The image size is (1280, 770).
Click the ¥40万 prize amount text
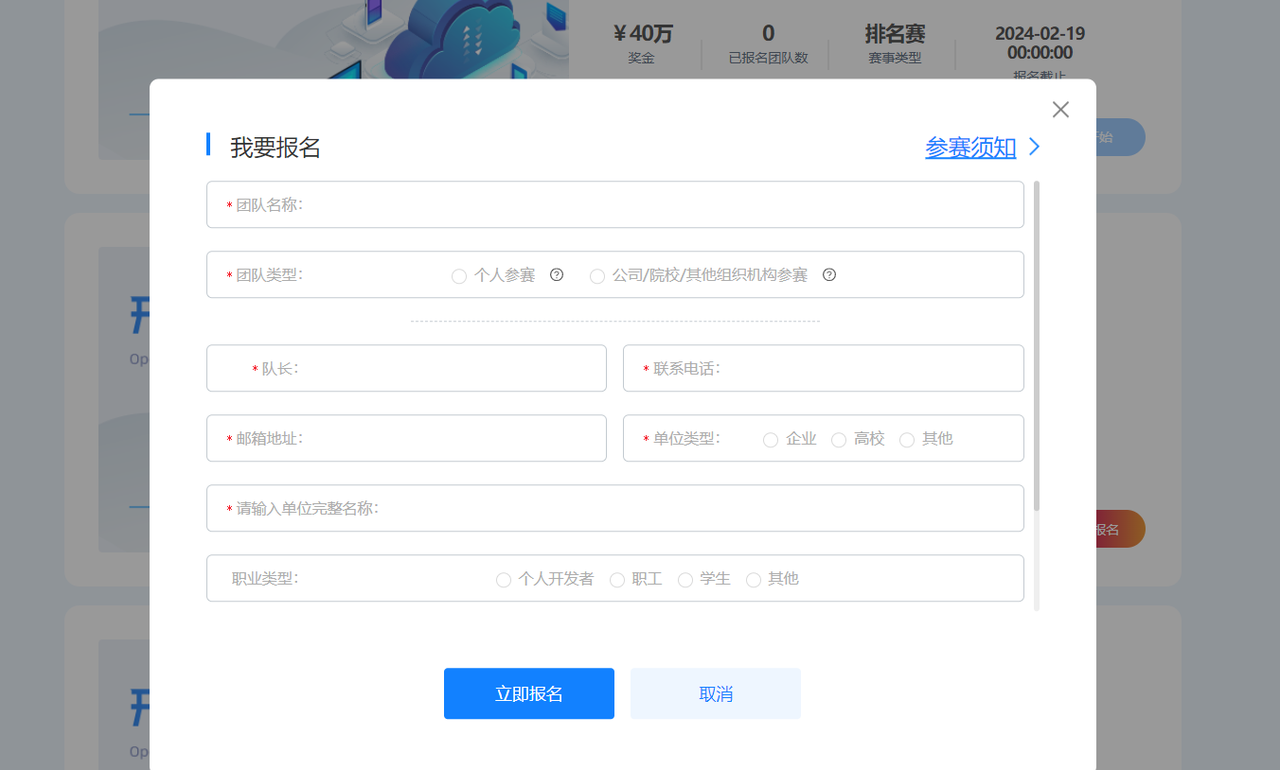(642, 34)
